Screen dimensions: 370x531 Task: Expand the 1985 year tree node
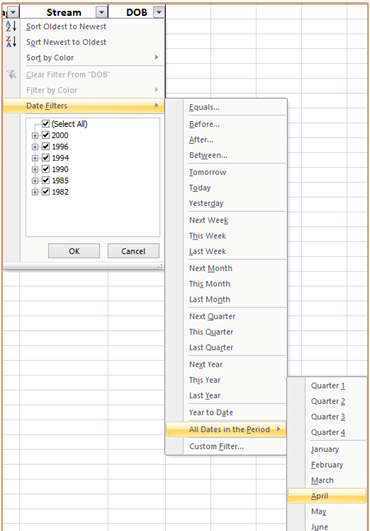click(x=35, y=180)
